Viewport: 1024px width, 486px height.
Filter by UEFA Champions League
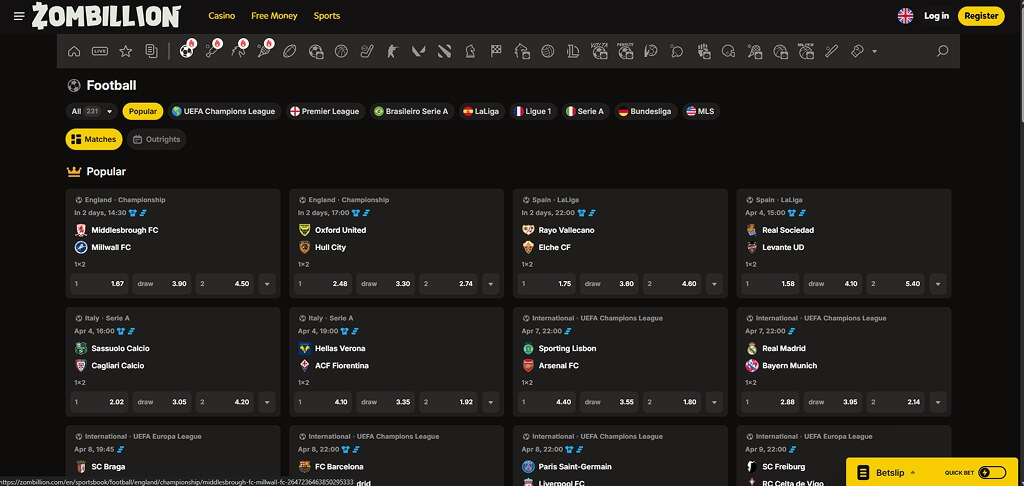(224, 111)
